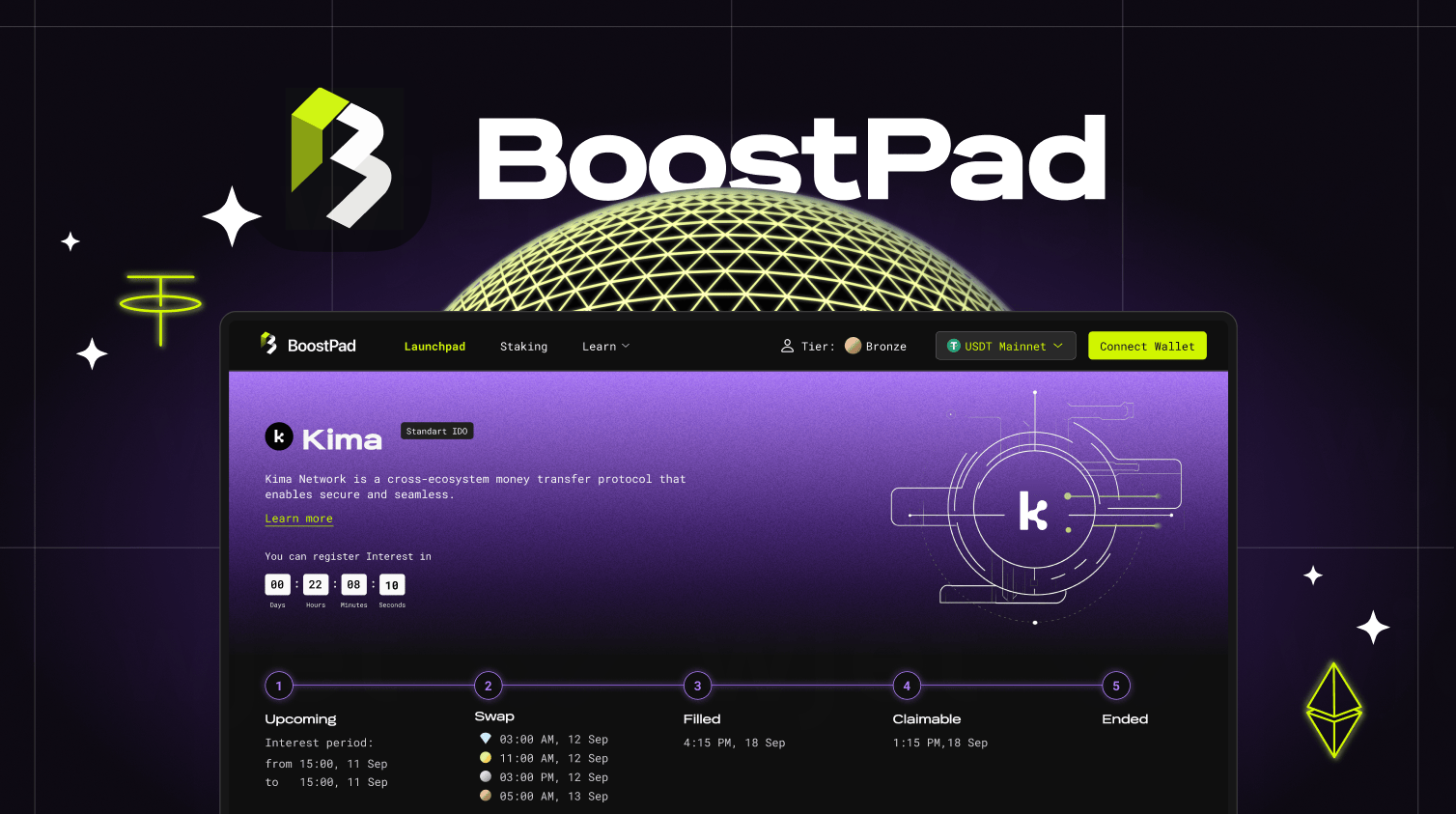Click the bronze tier icon at 05:00 AM
This screenshot has width=1456, height=814.
click(486, 796)
